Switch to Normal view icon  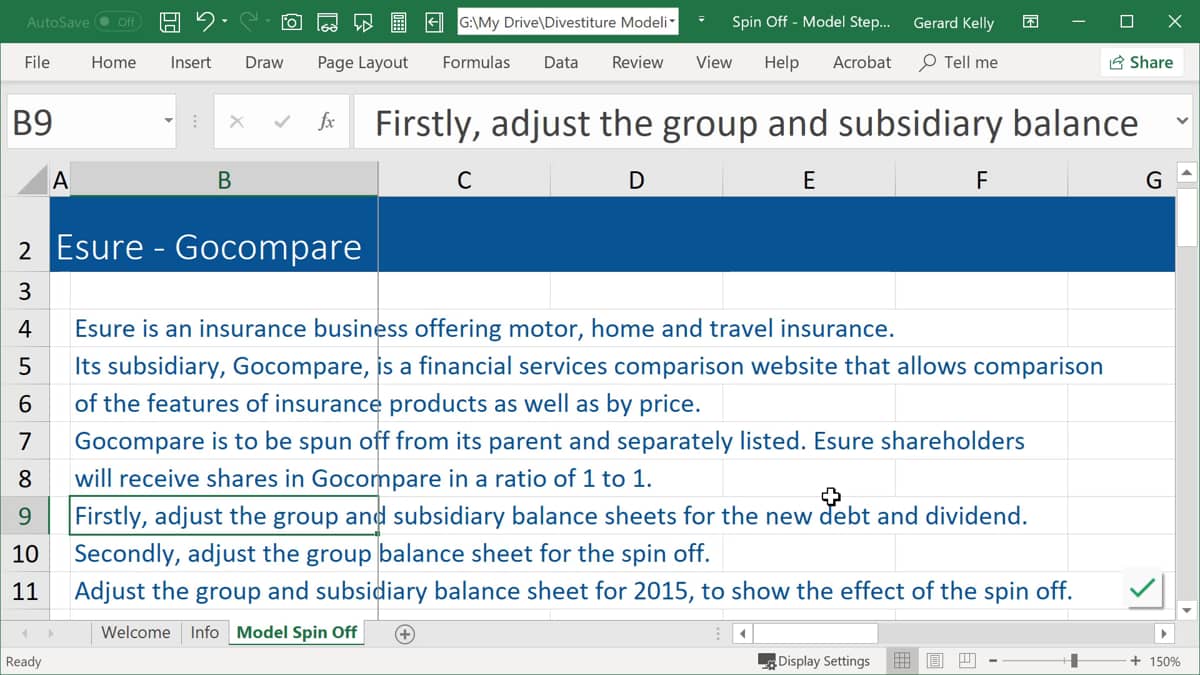click(902, 661)
